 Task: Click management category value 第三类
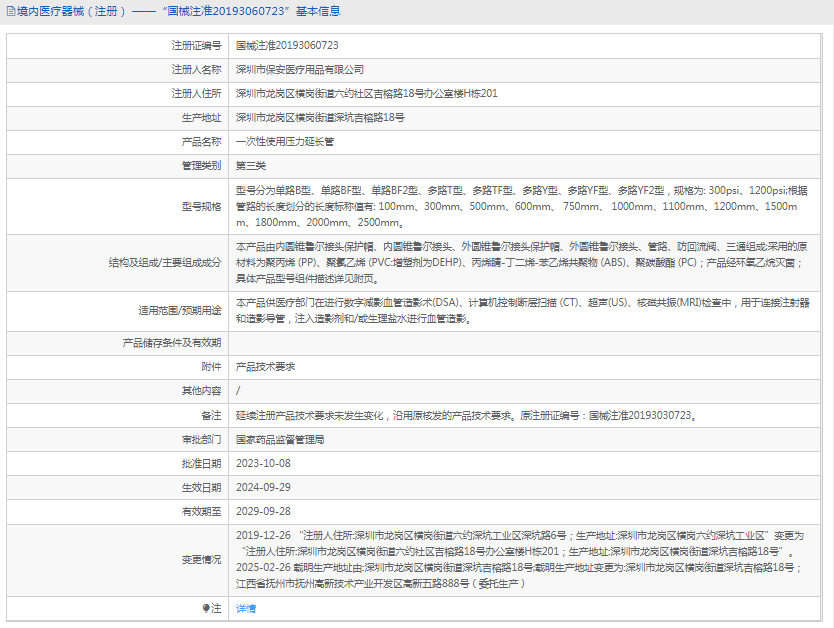pos(251,166)
